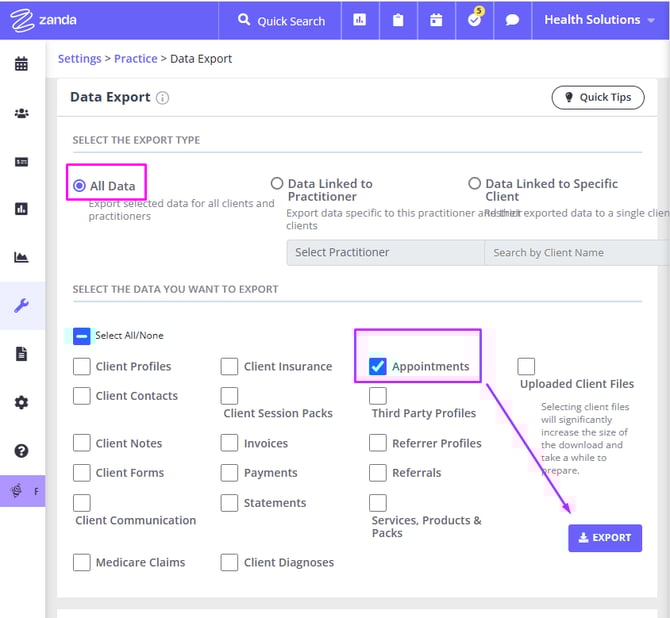Screen dimensions: 670x618
Task: Select the All Data radio button
Action: coord(79,186)
